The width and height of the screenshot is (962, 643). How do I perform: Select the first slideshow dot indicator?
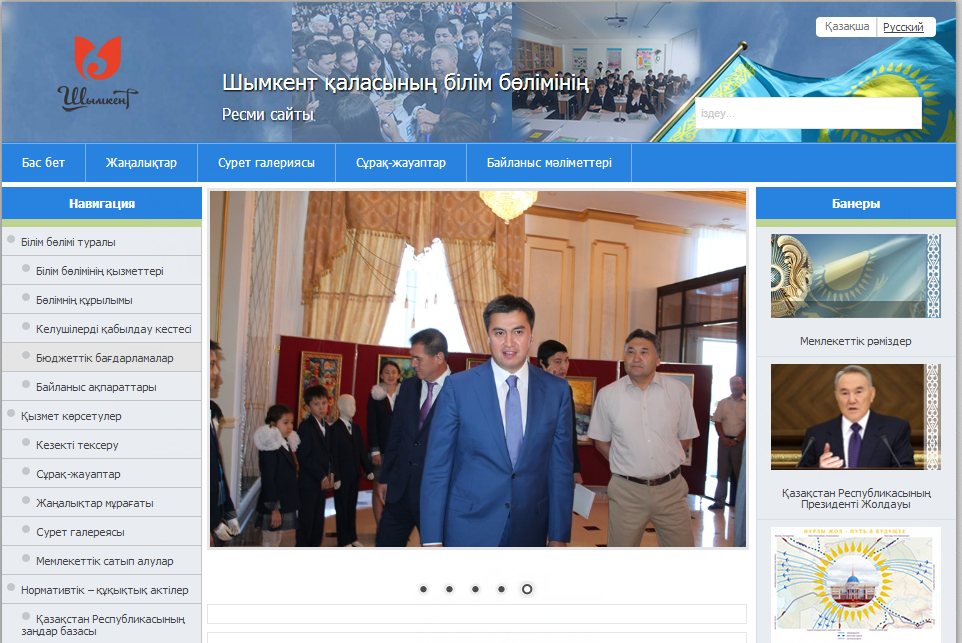click(423, 589)
